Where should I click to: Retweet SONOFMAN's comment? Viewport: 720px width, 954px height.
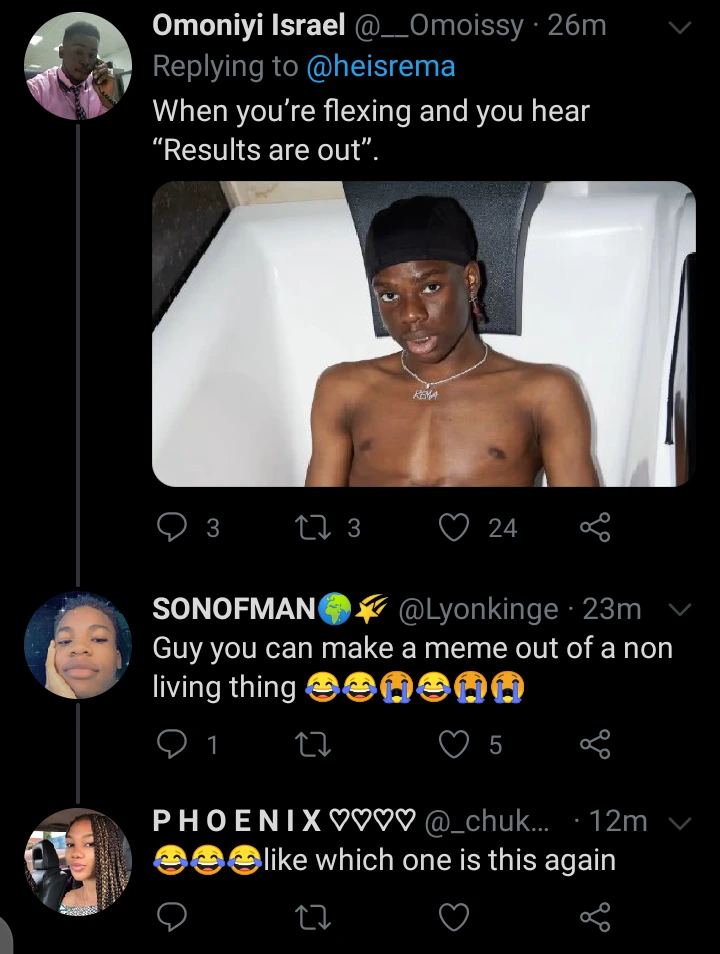313,744
